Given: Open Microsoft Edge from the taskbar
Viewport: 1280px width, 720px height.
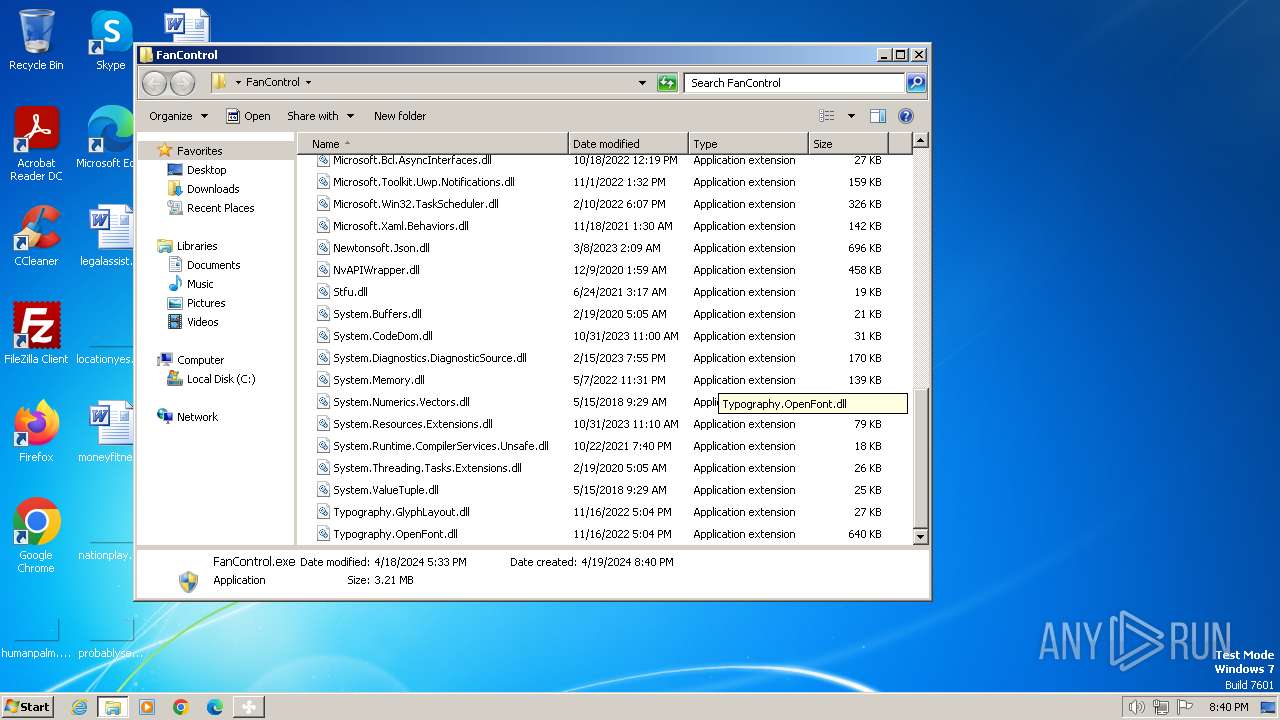Looking at the screenshot, I should tap(215, 707).
